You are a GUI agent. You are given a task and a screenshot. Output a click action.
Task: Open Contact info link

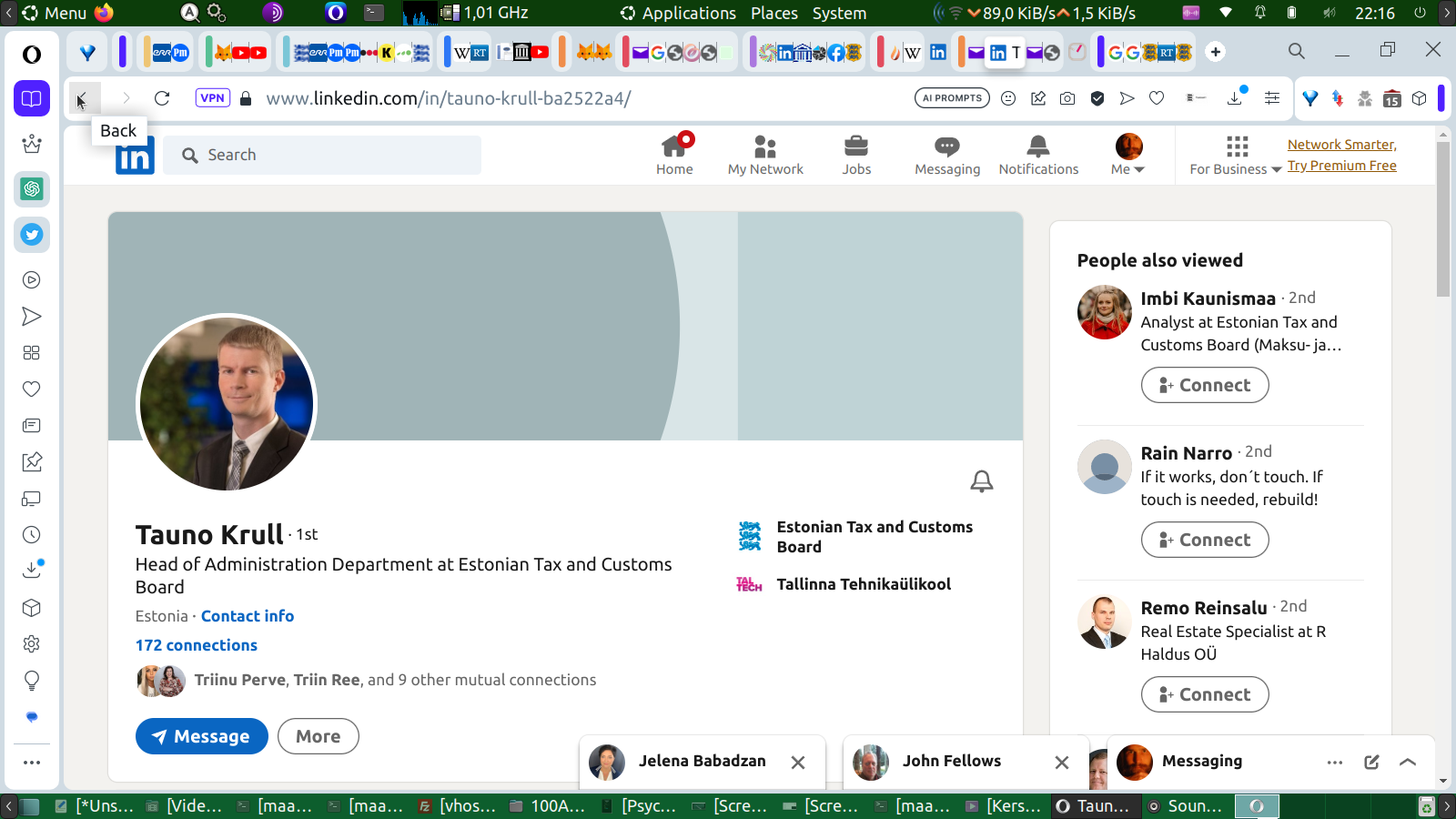tap(248, 616)
